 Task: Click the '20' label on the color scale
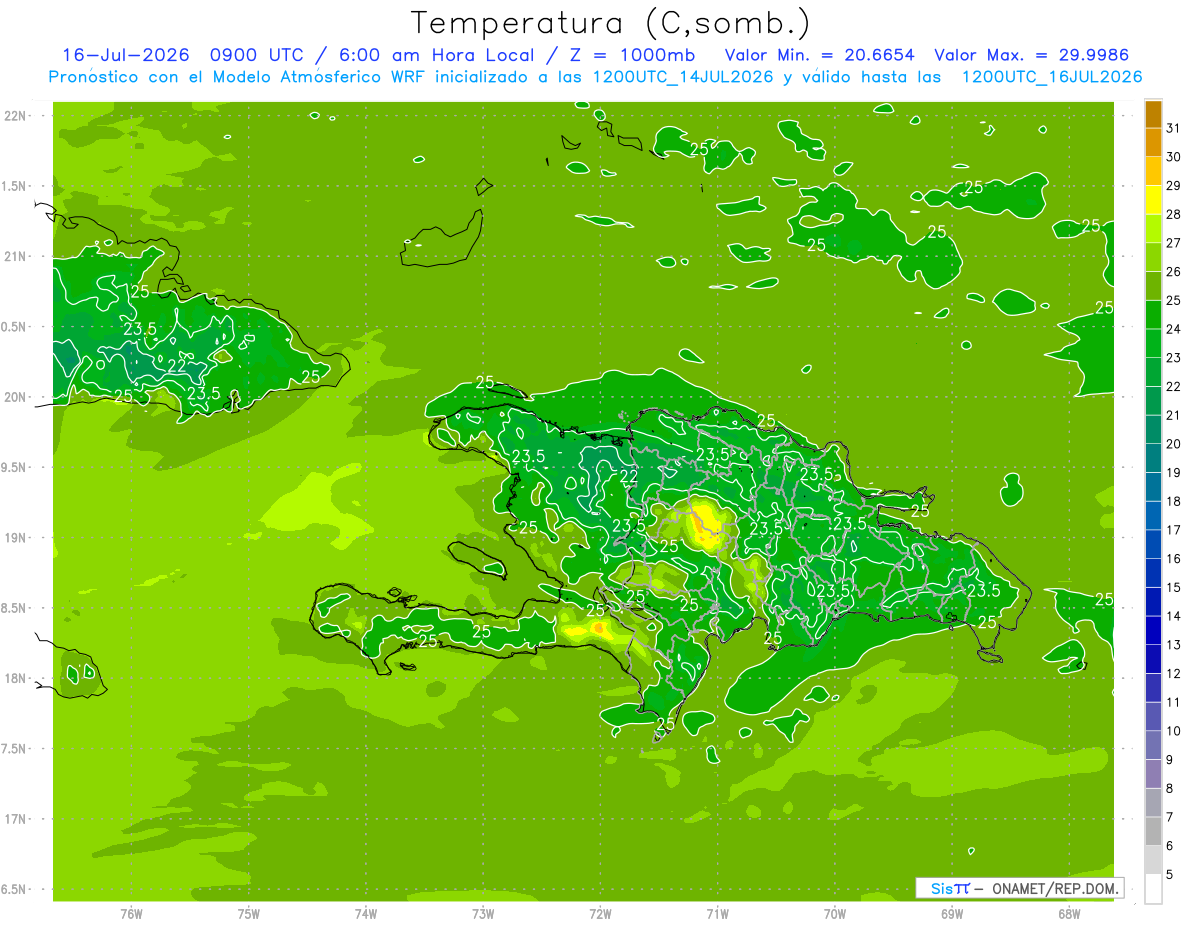point(1173,444)
